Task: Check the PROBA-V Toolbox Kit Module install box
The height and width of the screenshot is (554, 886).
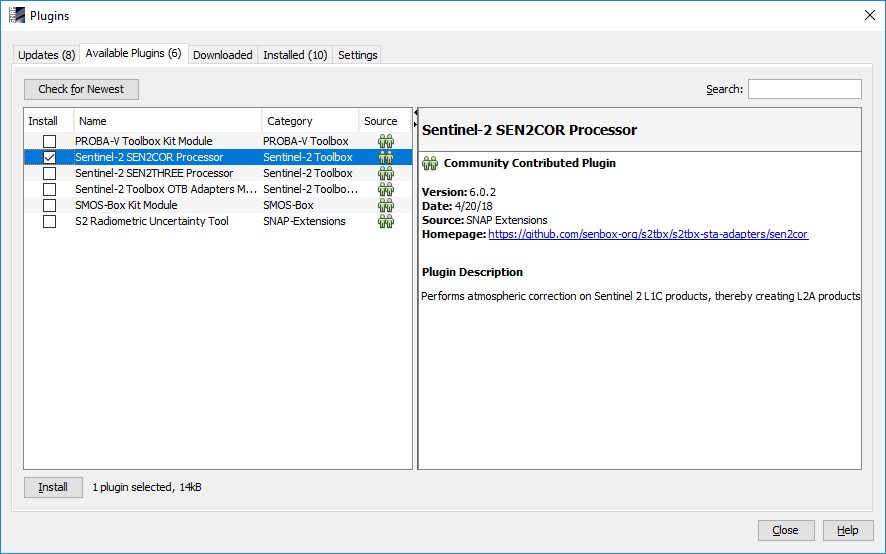Action: [x=50, y=141]
